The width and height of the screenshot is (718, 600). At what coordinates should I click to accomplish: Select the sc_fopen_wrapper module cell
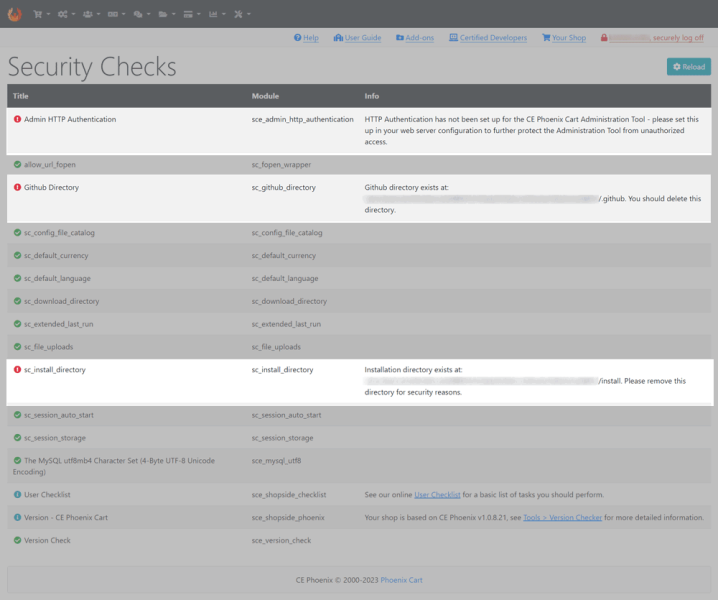pyautogui.click(x=281, y=164)
